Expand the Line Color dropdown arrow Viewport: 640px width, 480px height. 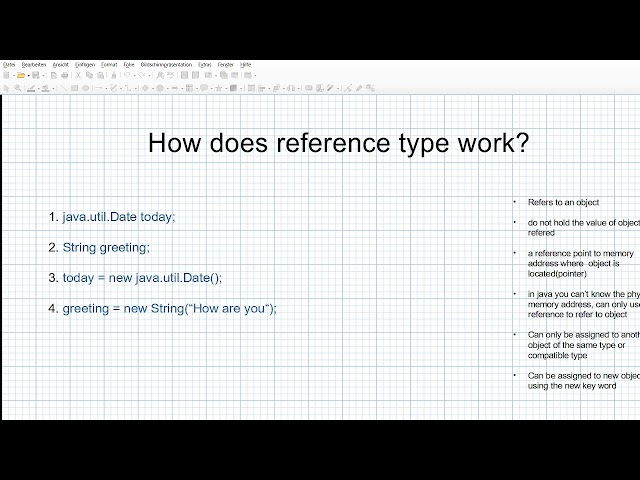39,88
